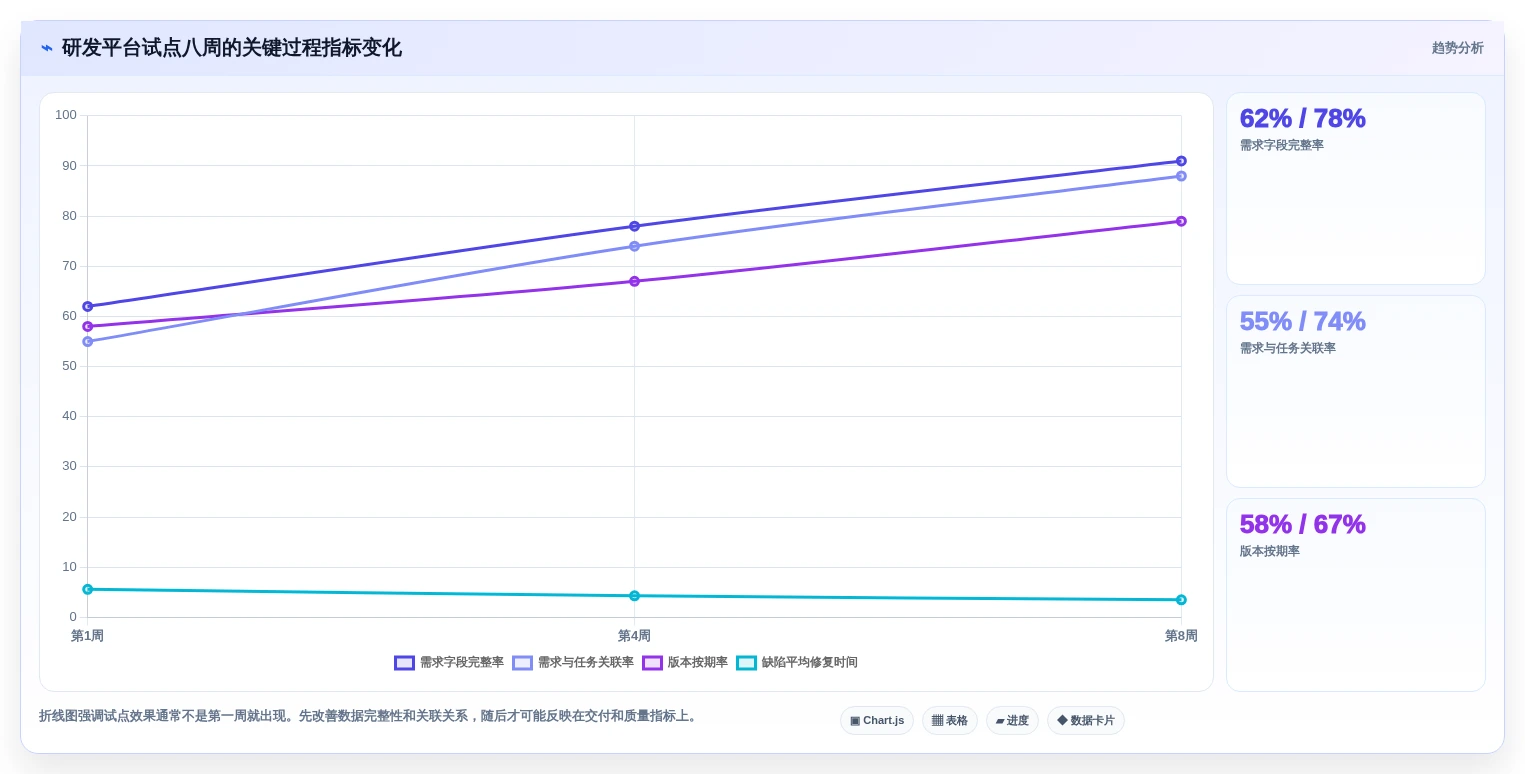This screenshot has width=1525, height=774.
Task: Click 需求与任务关联率 point at 第8周
Action: pos(1181,176)
